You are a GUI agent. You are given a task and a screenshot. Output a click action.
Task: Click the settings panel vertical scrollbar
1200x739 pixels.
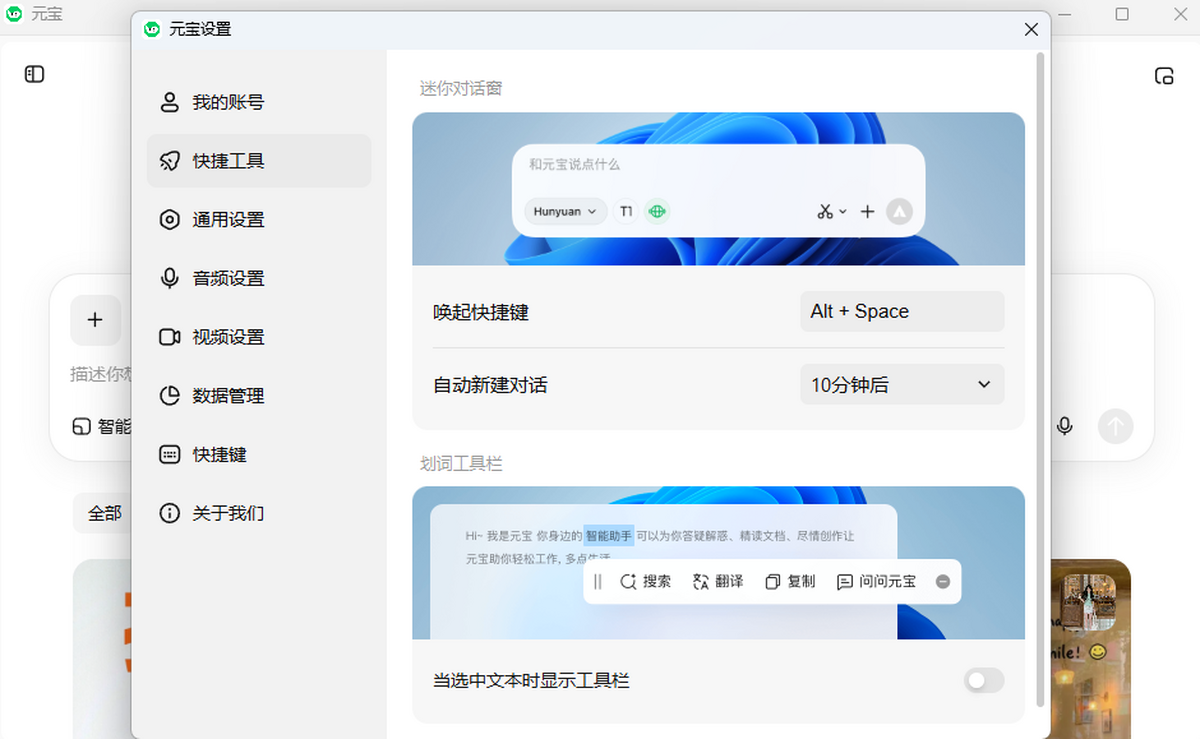point(1041,380)
